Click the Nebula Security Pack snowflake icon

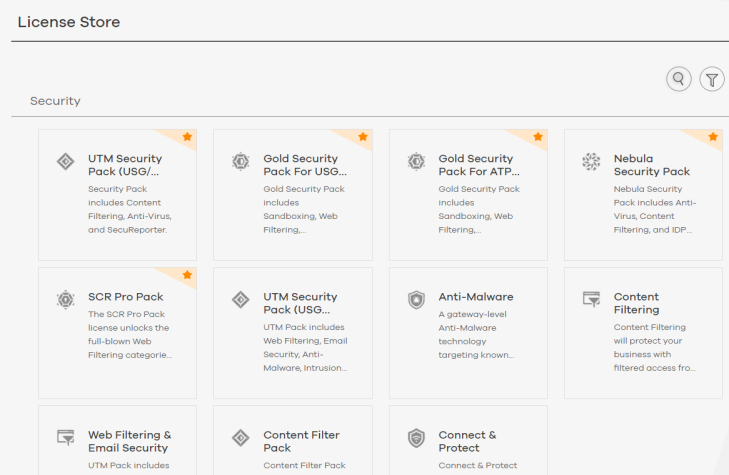click(591, 162)
